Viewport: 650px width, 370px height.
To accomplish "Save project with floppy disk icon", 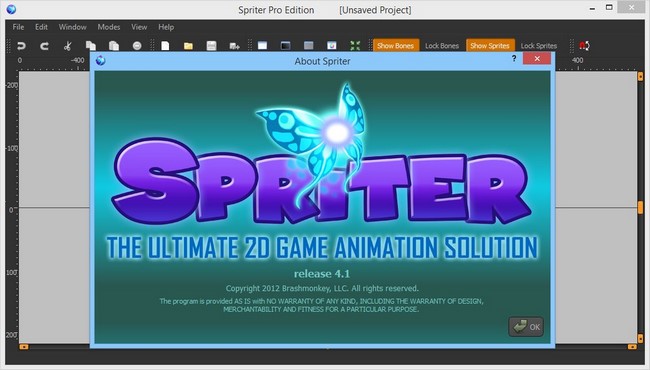I will pos(211,46).
